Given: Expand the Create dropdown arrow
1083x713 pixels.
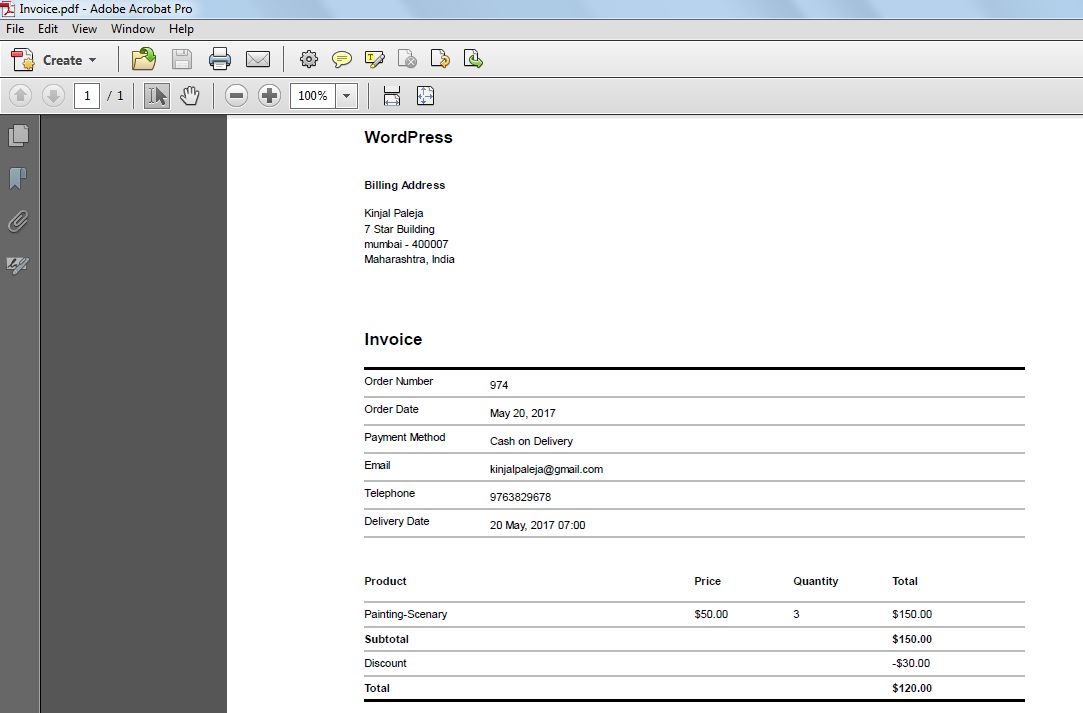Looking at the screenshot, I should coord(93,60).
